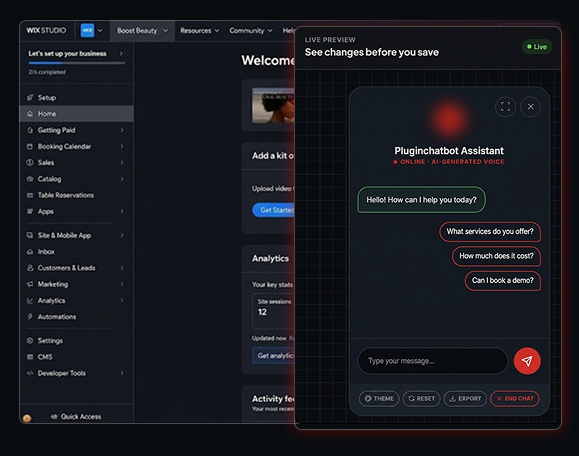This screenshot has width=579, height=456.
Task: Click the Setup rocket icon in sidebar
Action: 30,97
